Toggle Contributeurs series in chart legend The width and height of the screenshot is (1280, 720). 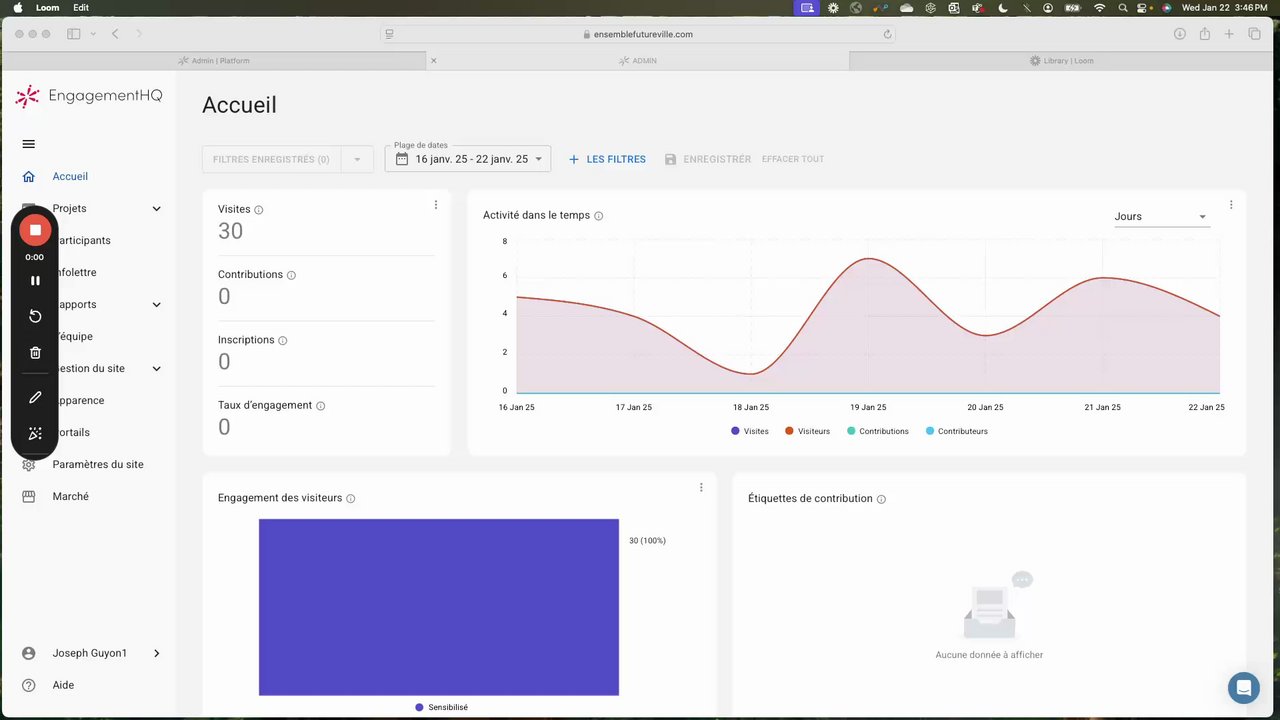coord(957,431)
